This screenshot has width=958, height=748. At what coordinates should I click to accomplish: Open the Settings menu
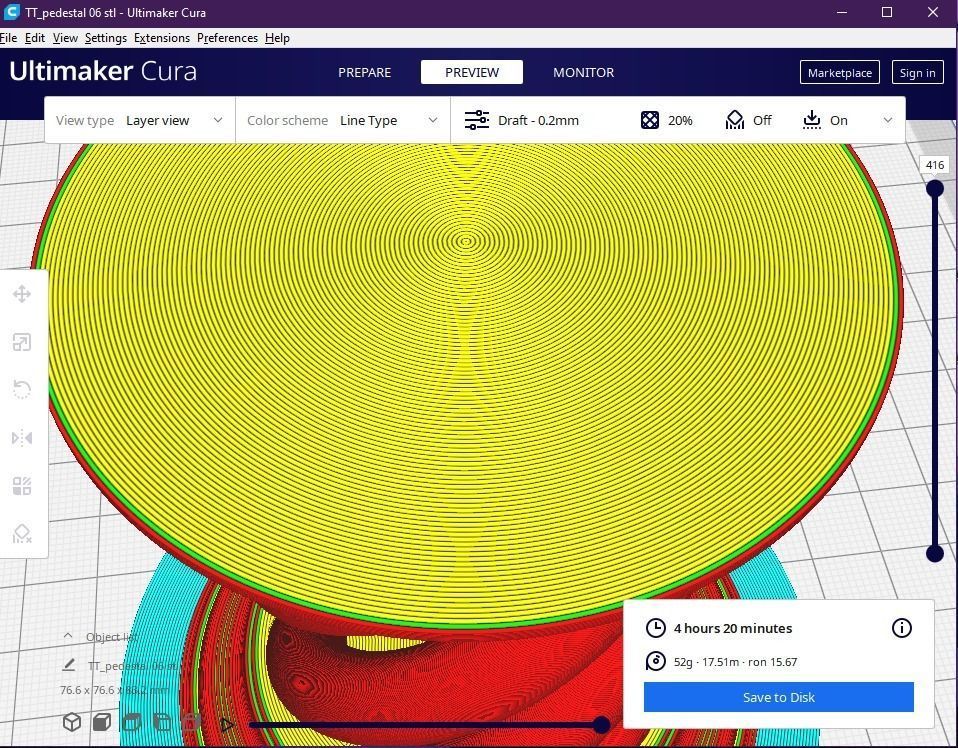coord(106,38)
